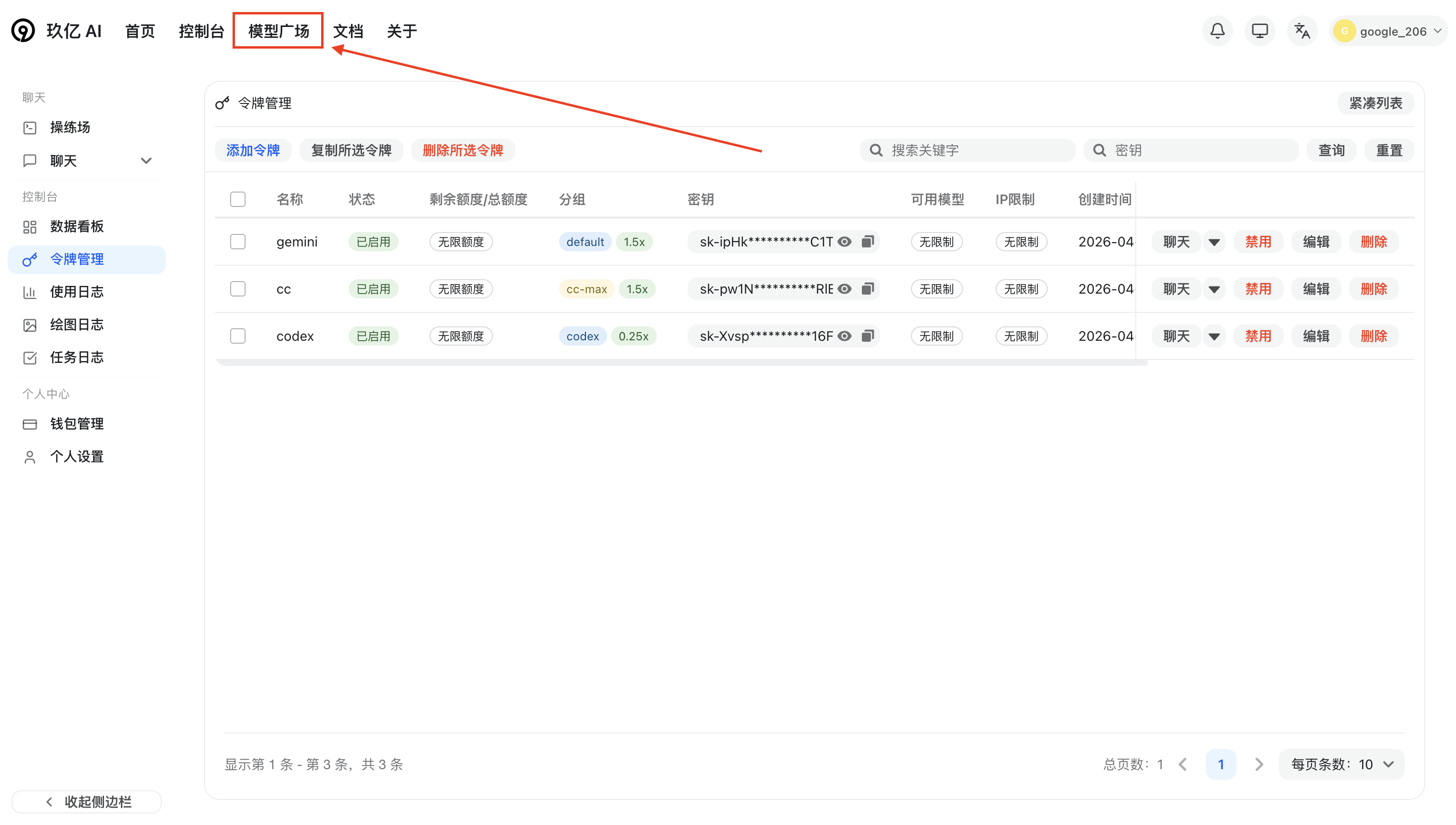The width and height of the screenshot is (1456, 825).
Task: Click 删除所选令牌 button
Action: click(463, 150)
